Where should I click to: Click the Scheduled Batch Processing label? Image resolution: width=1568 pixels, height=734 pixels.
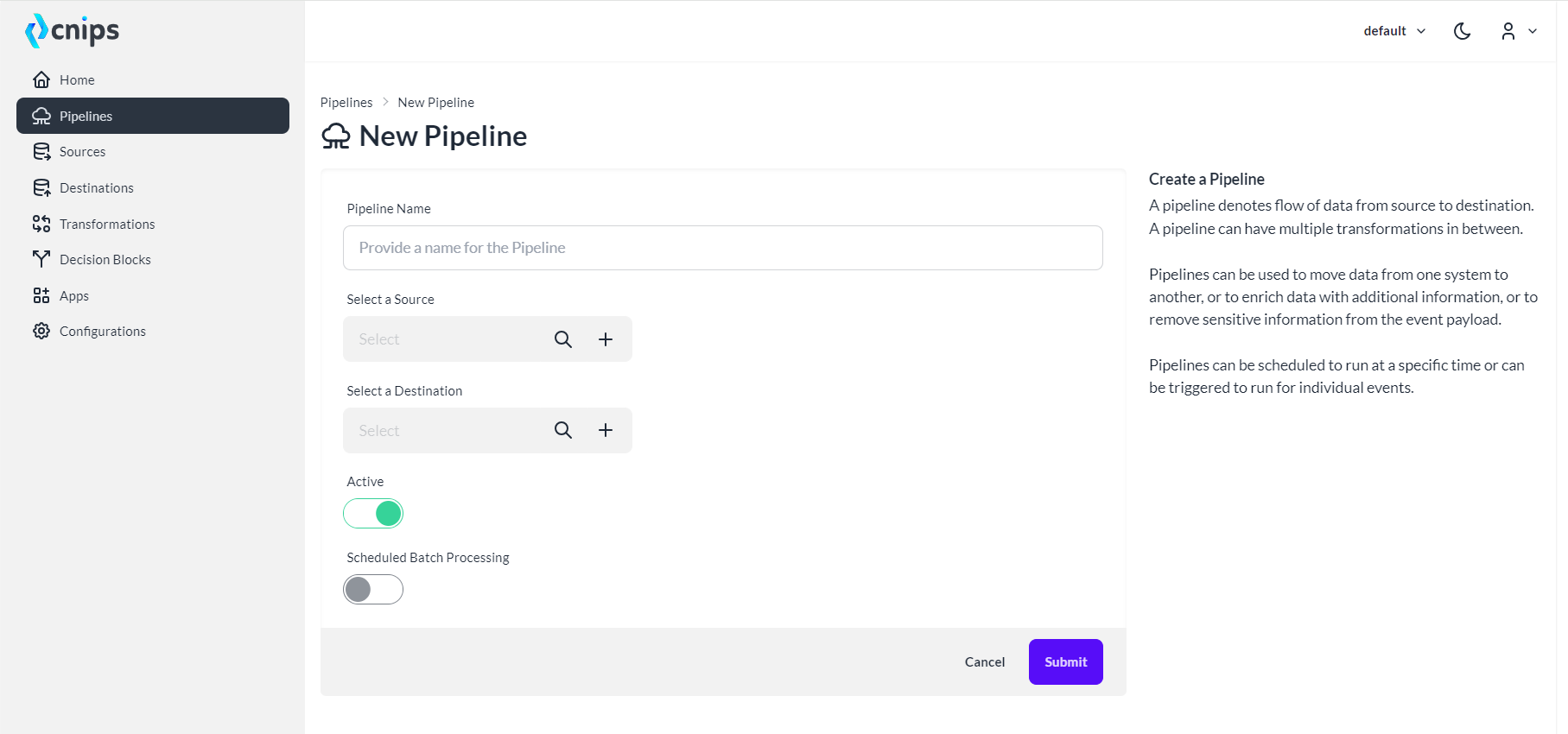click(428, 558)
